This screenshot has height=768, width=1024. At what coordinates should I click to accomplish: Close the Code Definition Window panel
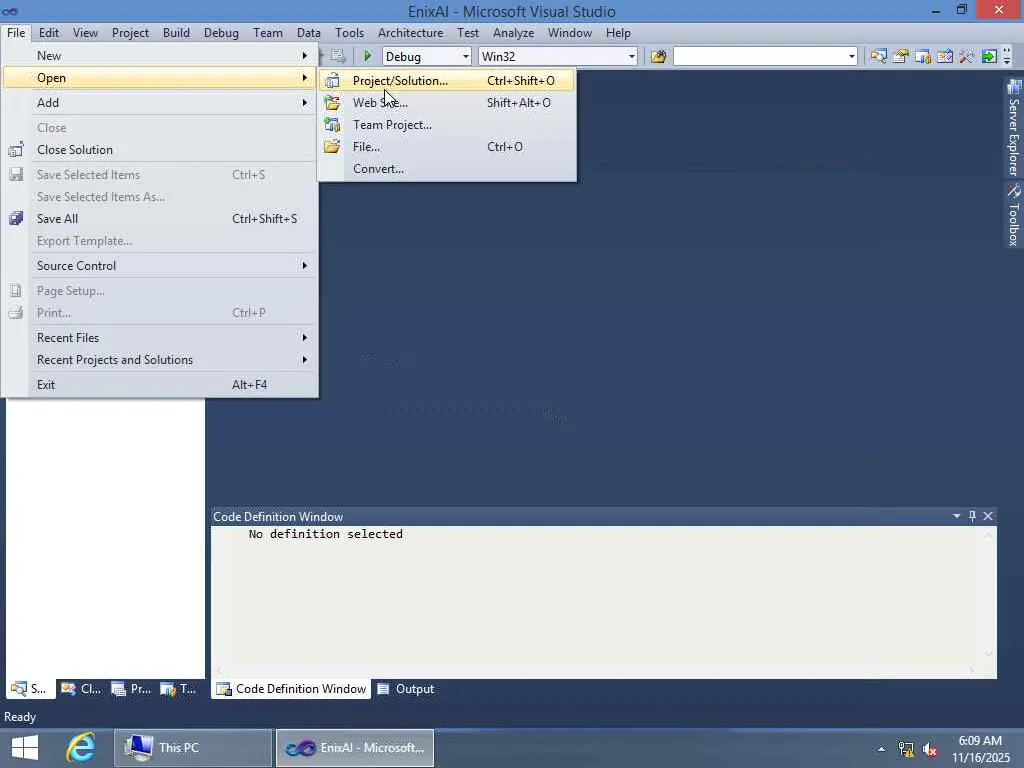(x=988, y=516)
